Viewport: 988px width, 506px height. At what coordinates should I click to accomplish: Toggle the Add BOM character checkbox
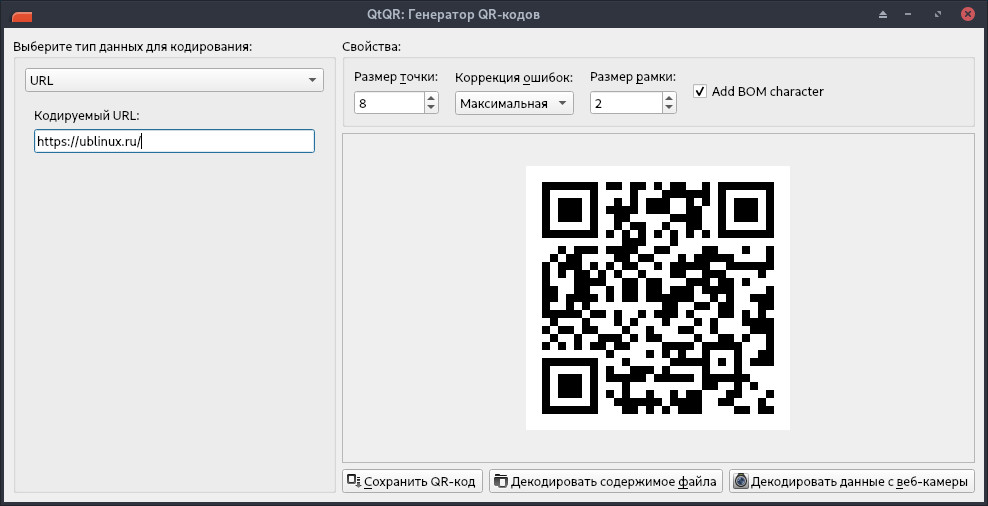[x=699, y=91]
